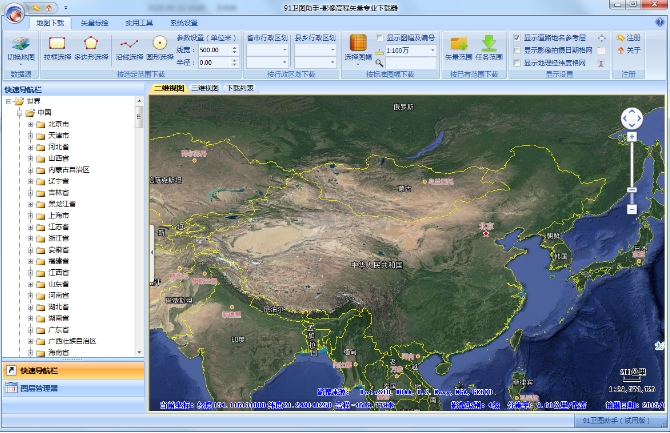Select the 二维视图 view tab

tap(169, 88)
